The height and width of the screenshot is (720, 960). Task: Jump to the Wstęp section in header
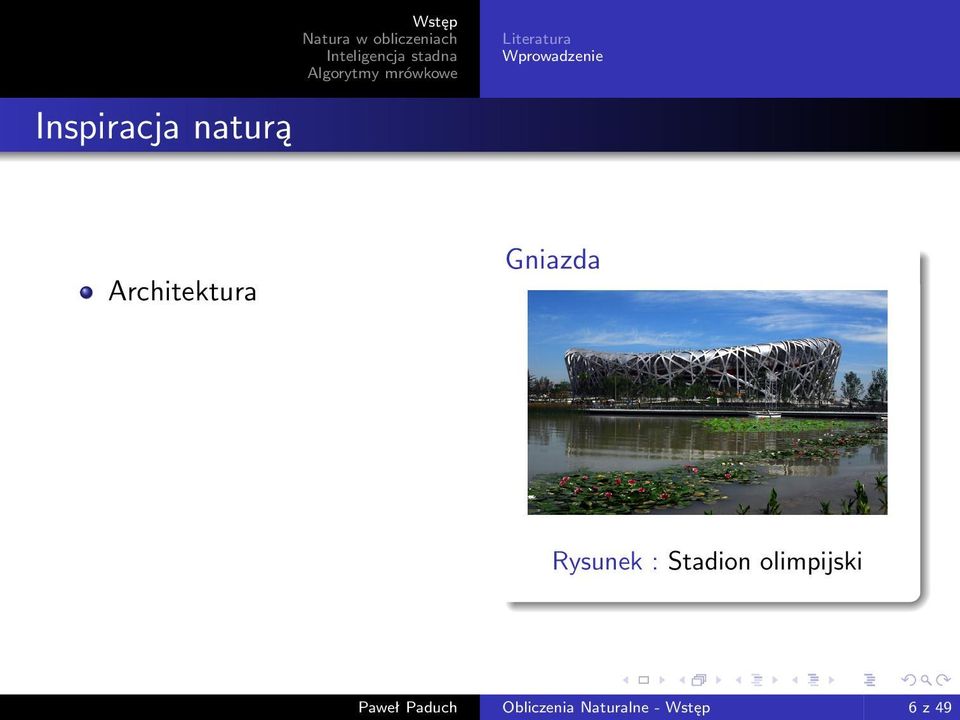(435, 22)
